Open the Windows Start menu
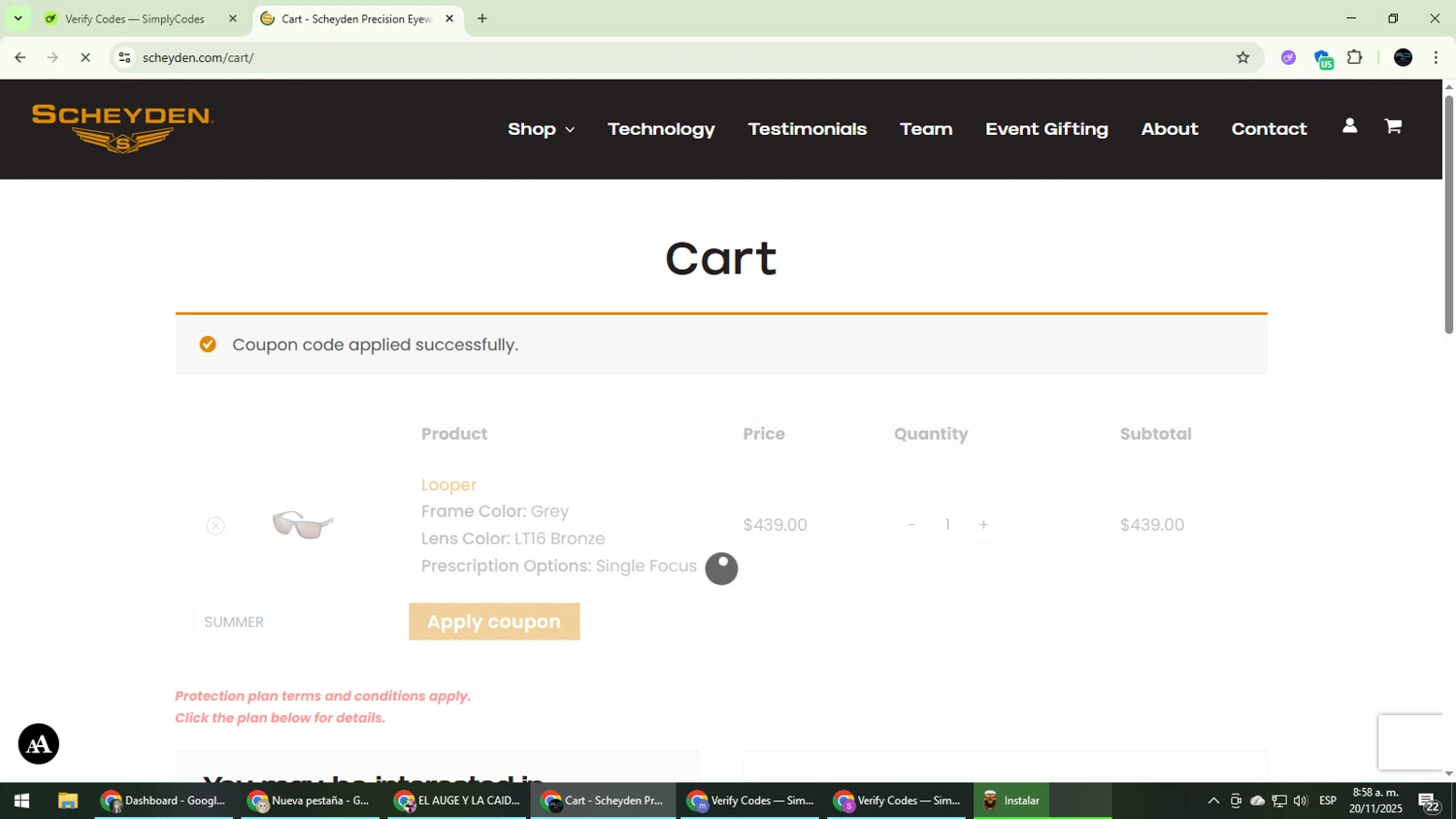The height and width of the screenshot is (819, 1456). click(x=21, y=801)
